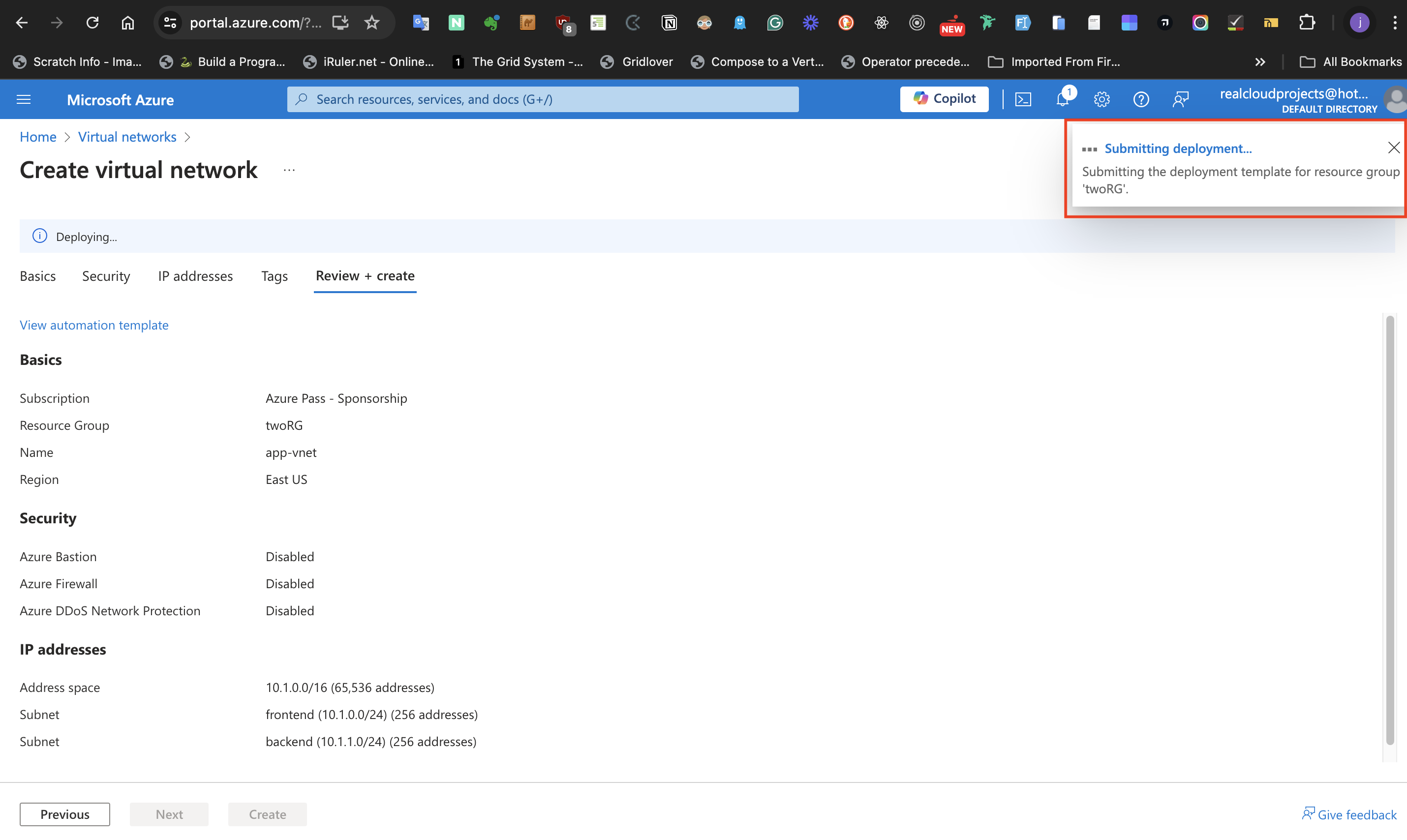Open the Basics tab
The width and height of the screenshot is (1407, 840).
[x=37, y=276]
